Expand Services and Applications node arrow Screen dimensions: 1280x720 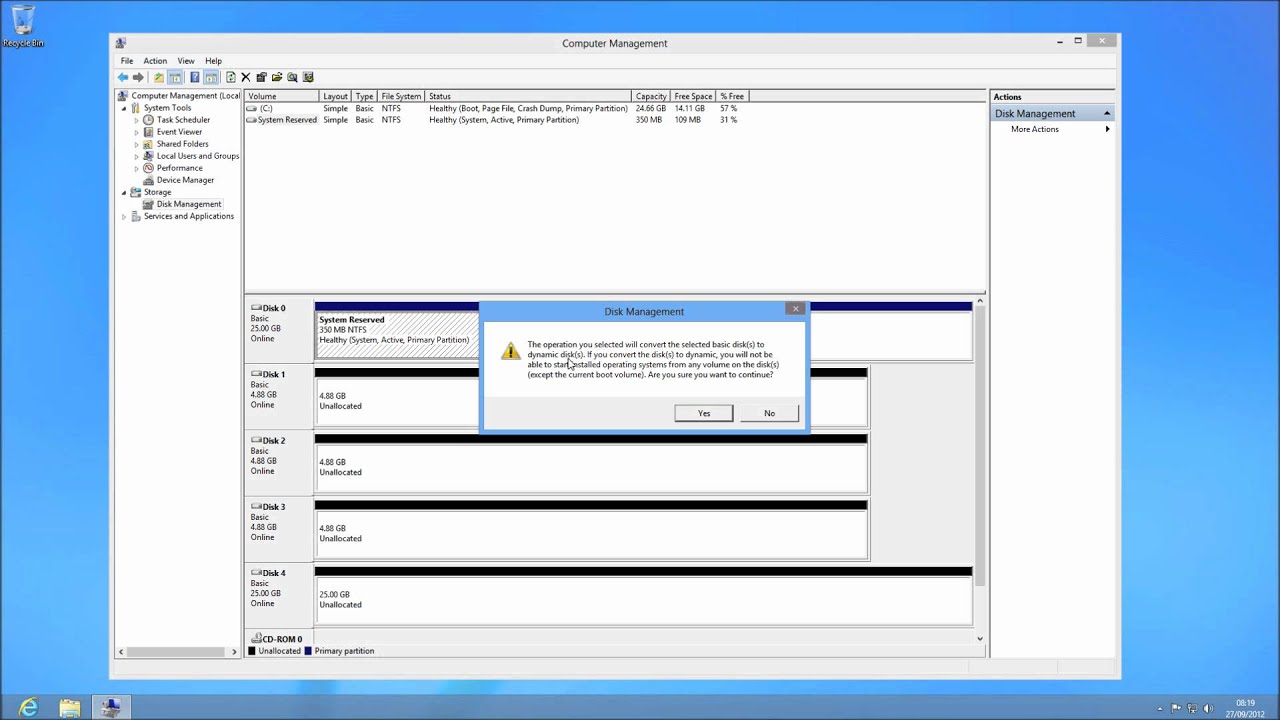point(124,216)
